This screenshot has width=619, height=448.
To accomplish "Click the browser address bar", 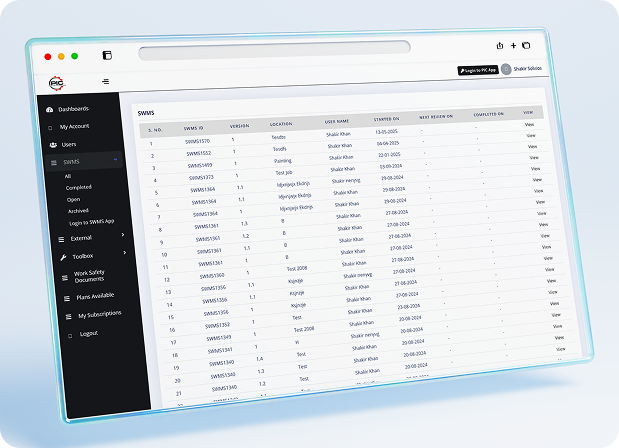I will (274, 49).
